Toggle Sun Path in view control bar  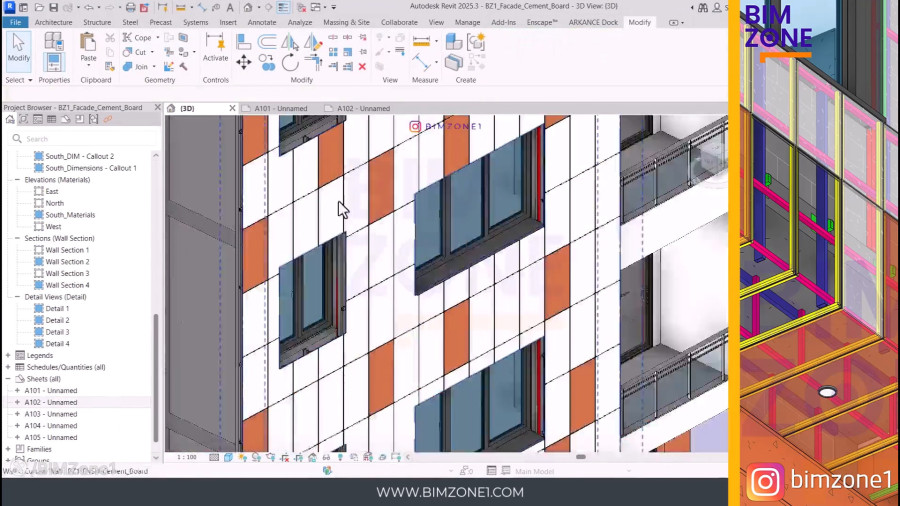242,457
